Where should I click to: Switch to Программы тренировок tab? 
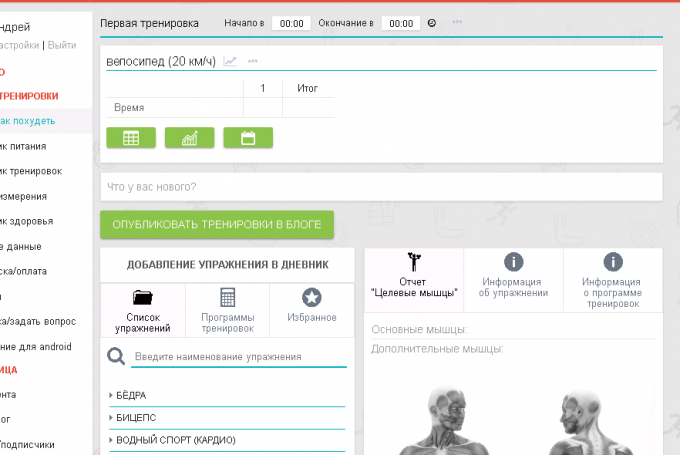click(x=227, y=310)
